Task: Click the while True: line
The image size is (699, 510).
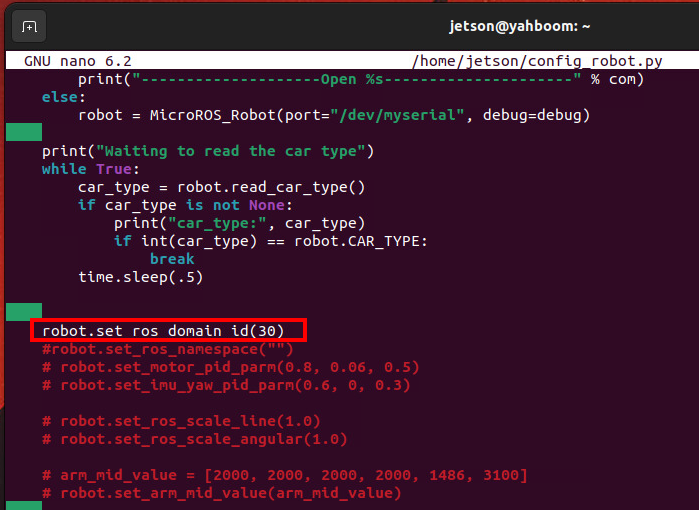Action: click(91, 169)
